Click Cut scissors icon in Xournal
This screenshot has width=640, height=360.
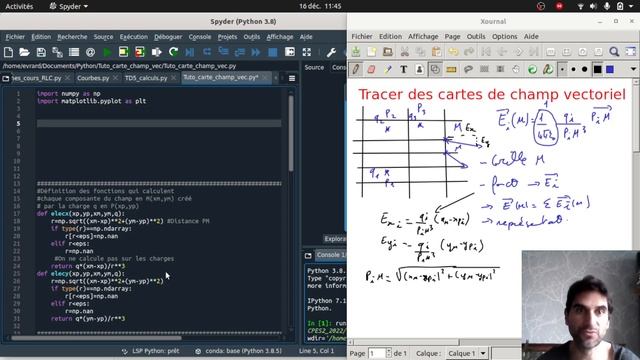pyautogui.click(x=404, y=51)
